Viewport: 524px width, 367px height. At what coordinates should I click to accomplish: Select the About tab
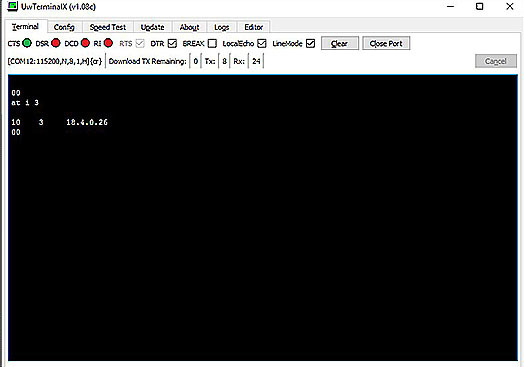pos(189,27)
